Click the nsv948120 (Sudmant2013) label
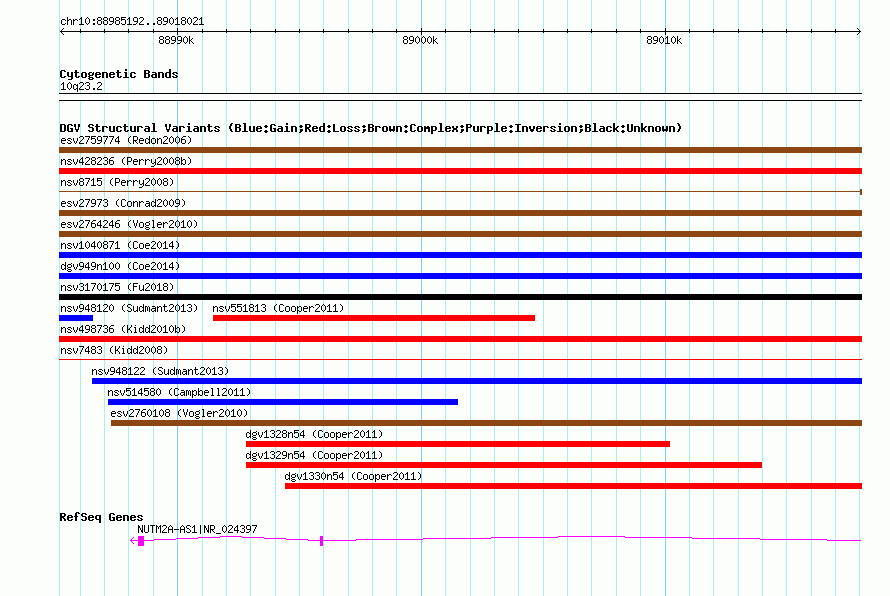The height and width of the screenshot is (596, 890). click(129, 308)
